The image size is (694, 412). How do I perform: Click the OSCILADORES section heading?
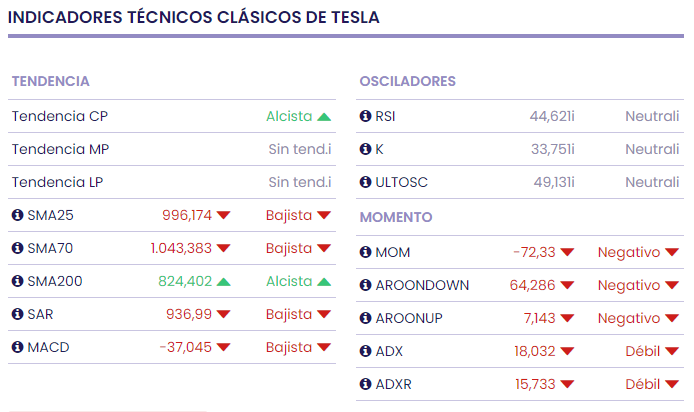(x=407, y=81)
